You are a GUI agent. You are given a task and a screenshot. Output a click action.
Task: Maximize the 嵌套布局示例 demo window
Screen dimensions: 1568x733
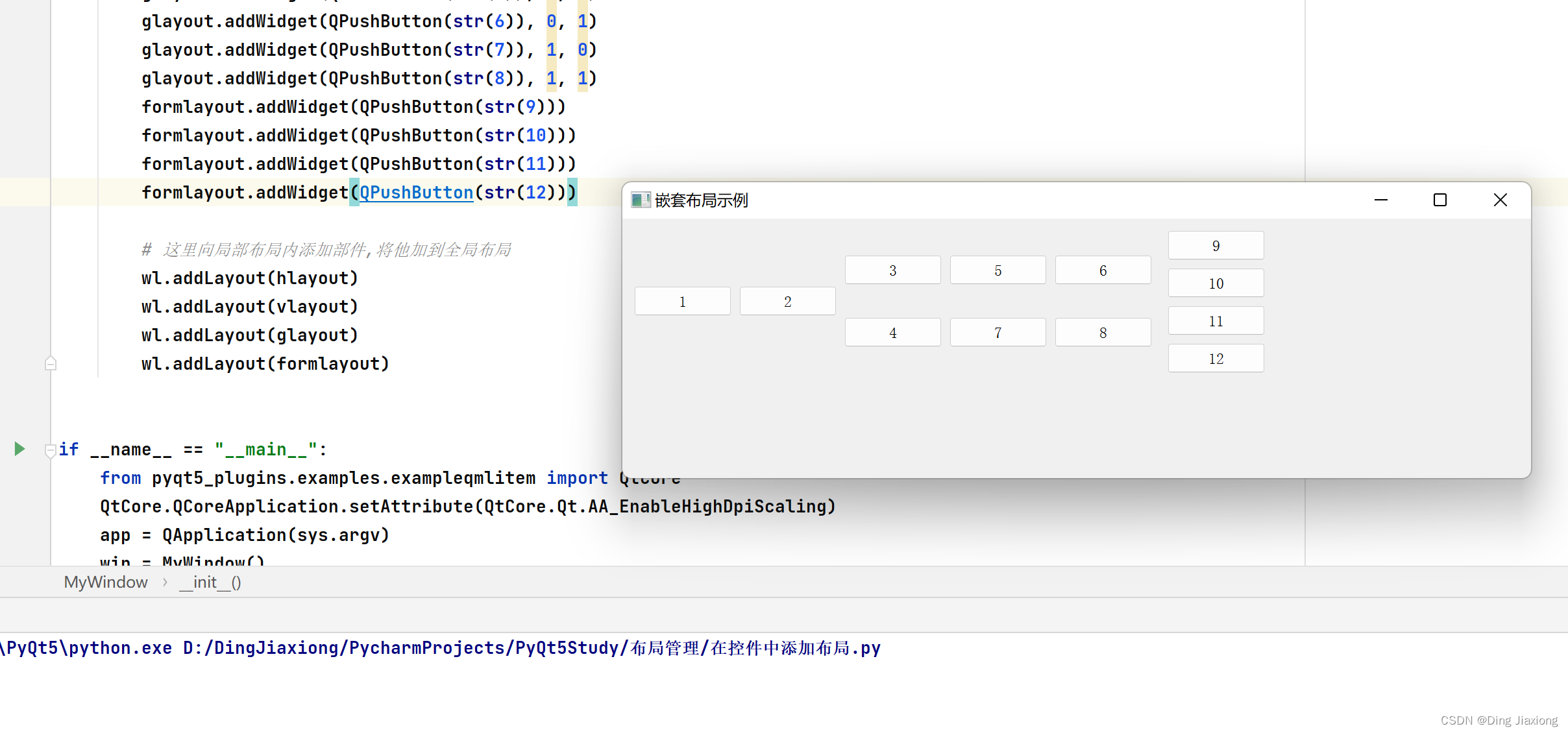[1439, 200]
